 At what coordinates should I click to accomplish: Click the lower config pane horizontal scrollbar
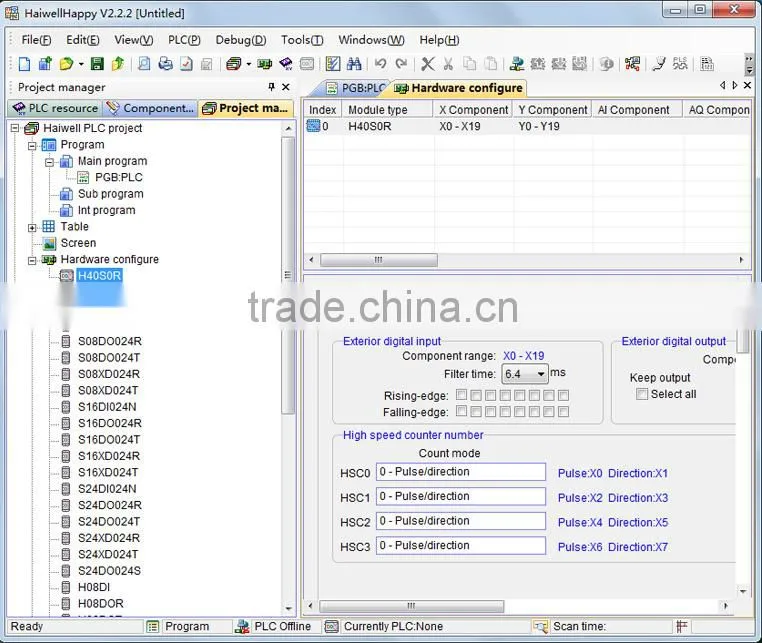[411, 606]
